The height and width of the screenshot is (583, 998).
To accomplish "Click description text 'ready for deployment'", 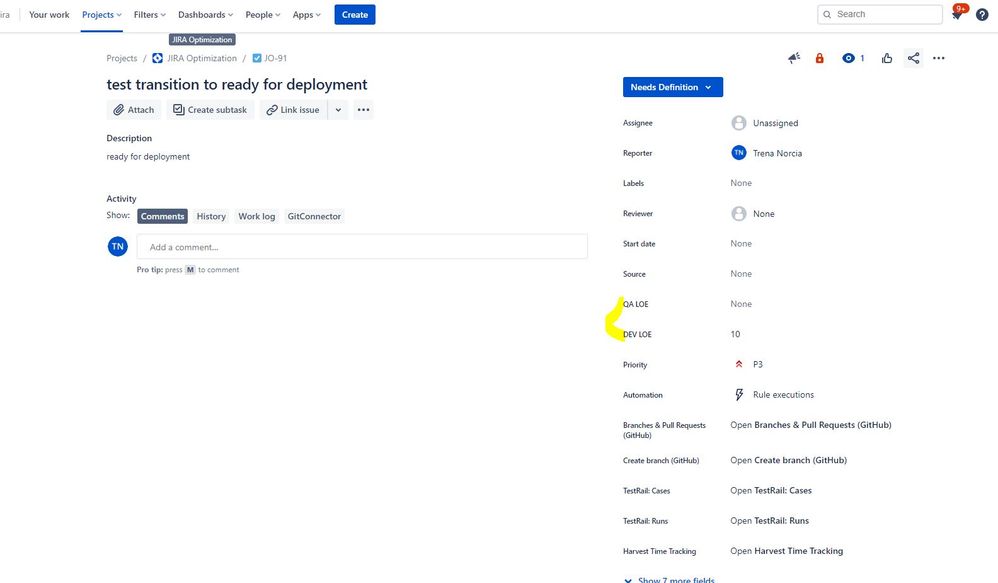I will [x=148, y=157].
